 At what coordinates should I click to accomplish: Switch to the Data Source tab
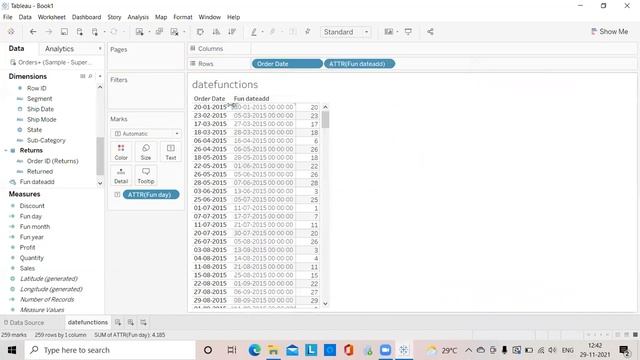click(x=24, y=322)
